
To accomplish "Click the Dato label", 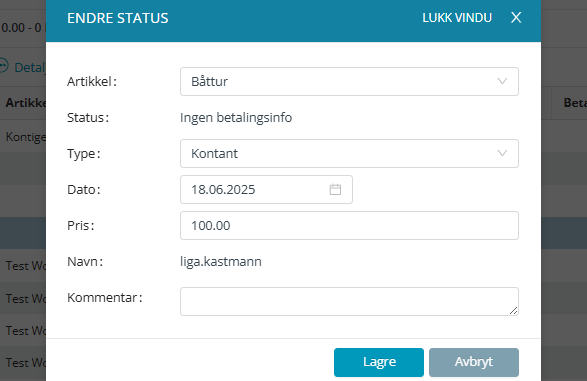I will 83,189.
